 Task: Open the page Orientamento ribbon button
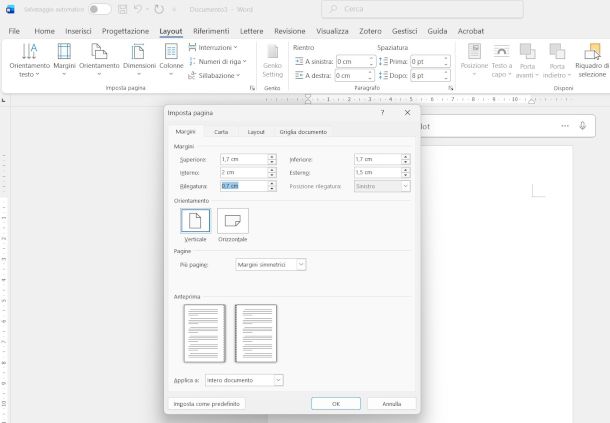click(99, 60)
